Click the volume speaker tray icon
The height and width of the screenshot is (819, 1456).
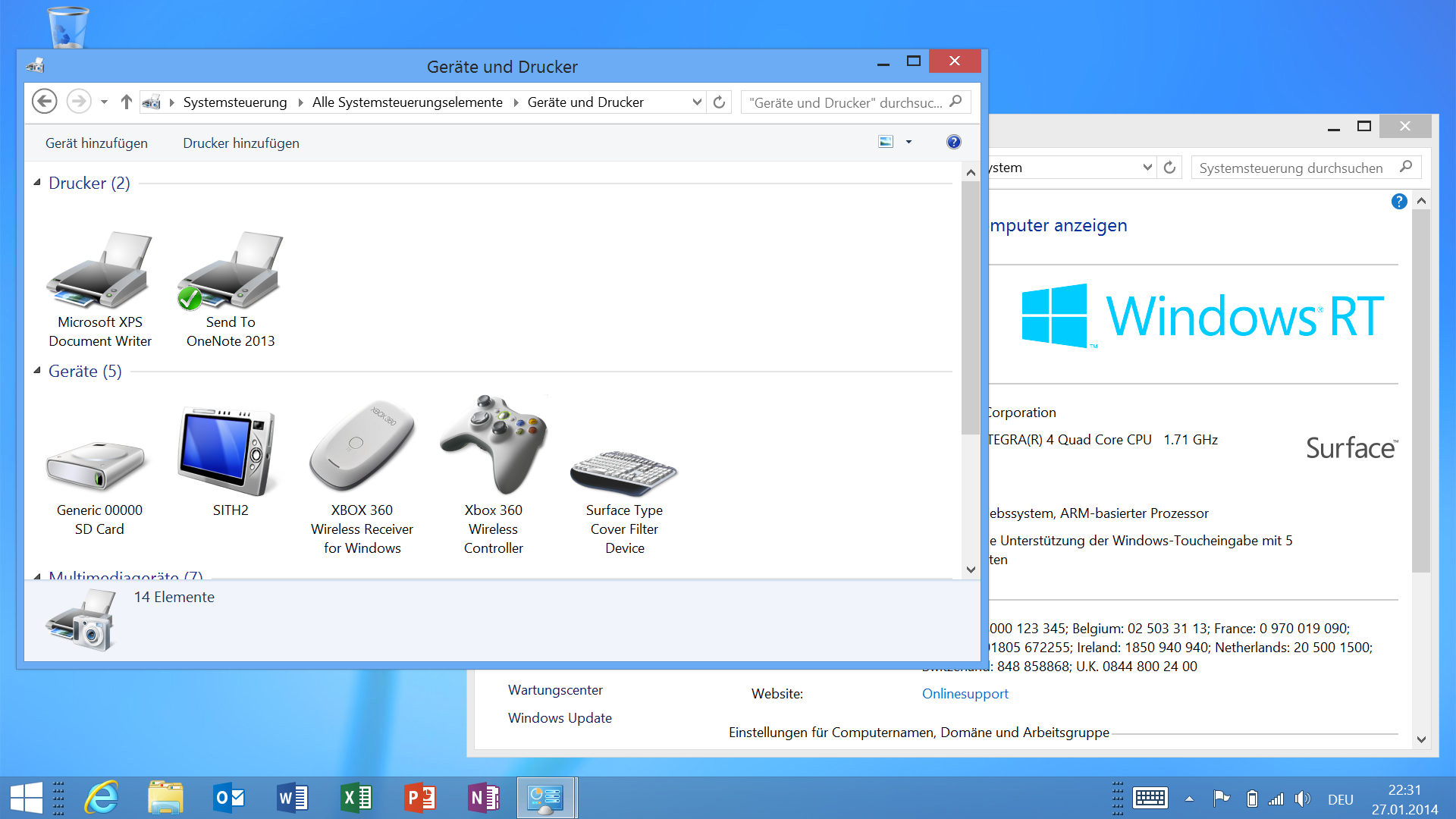[x=1302, y=799]
